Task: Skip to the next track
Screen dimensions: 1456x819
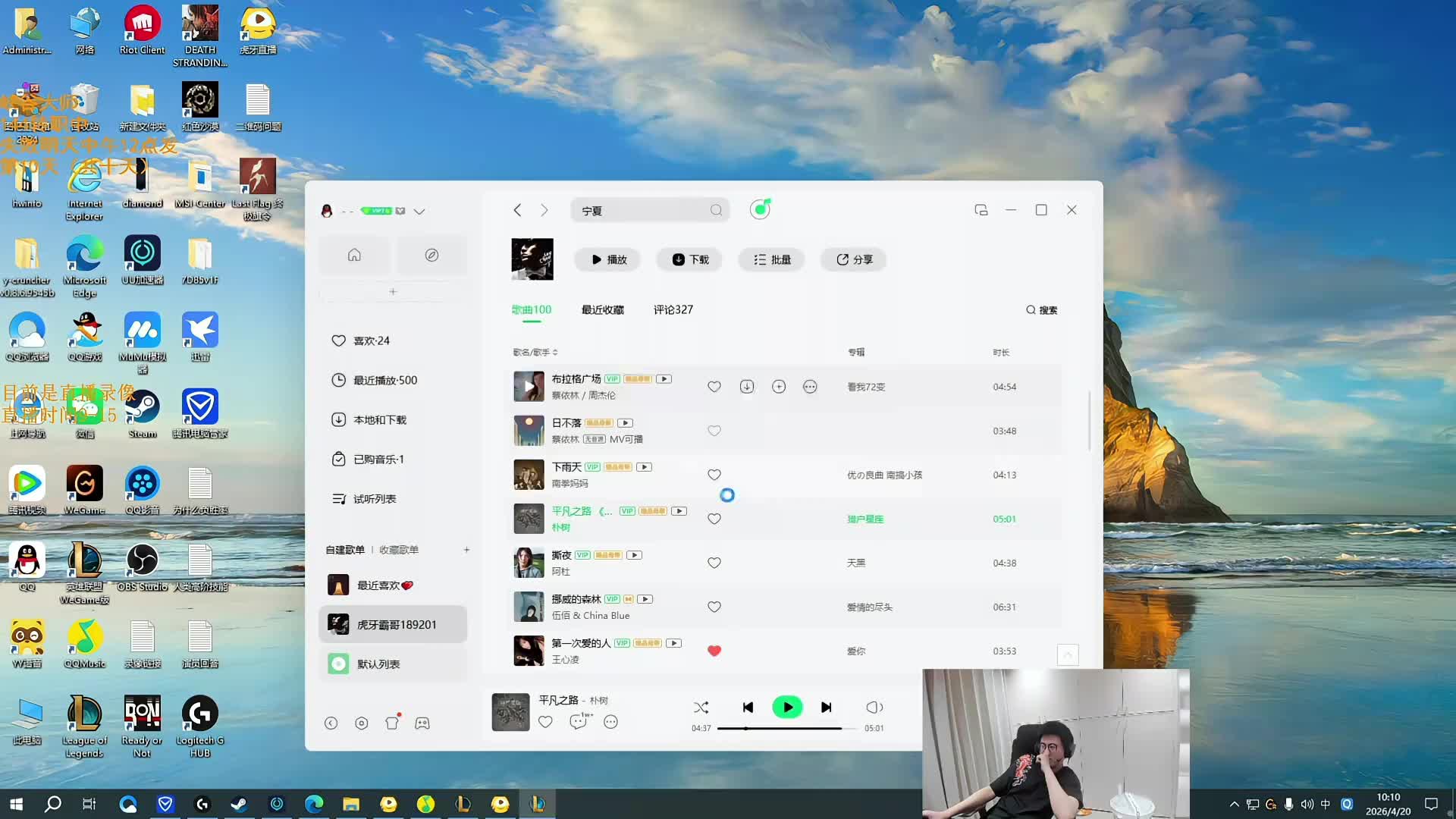Action: tap(827, 708)
